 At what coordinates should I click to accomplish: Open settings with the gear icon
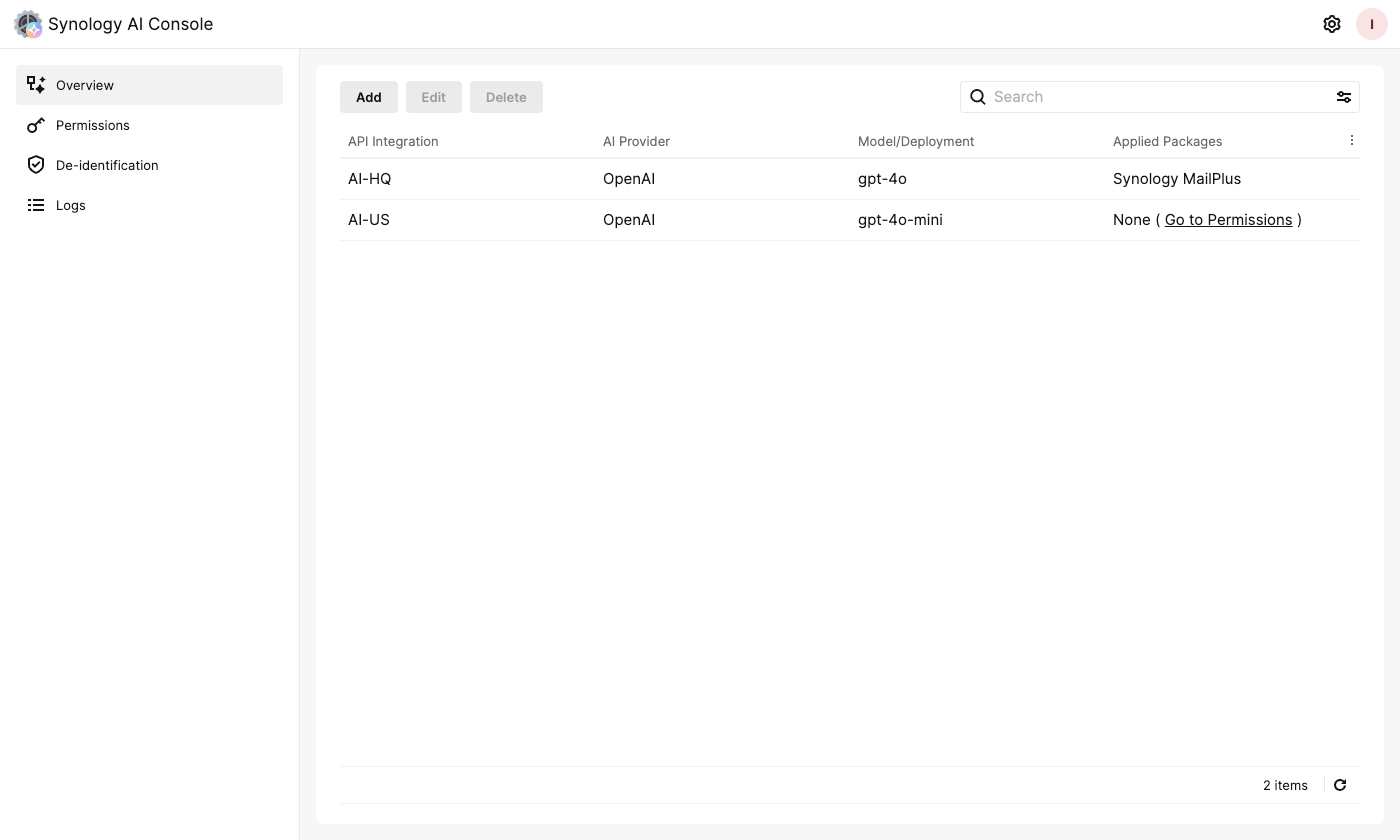[1332, 24]
